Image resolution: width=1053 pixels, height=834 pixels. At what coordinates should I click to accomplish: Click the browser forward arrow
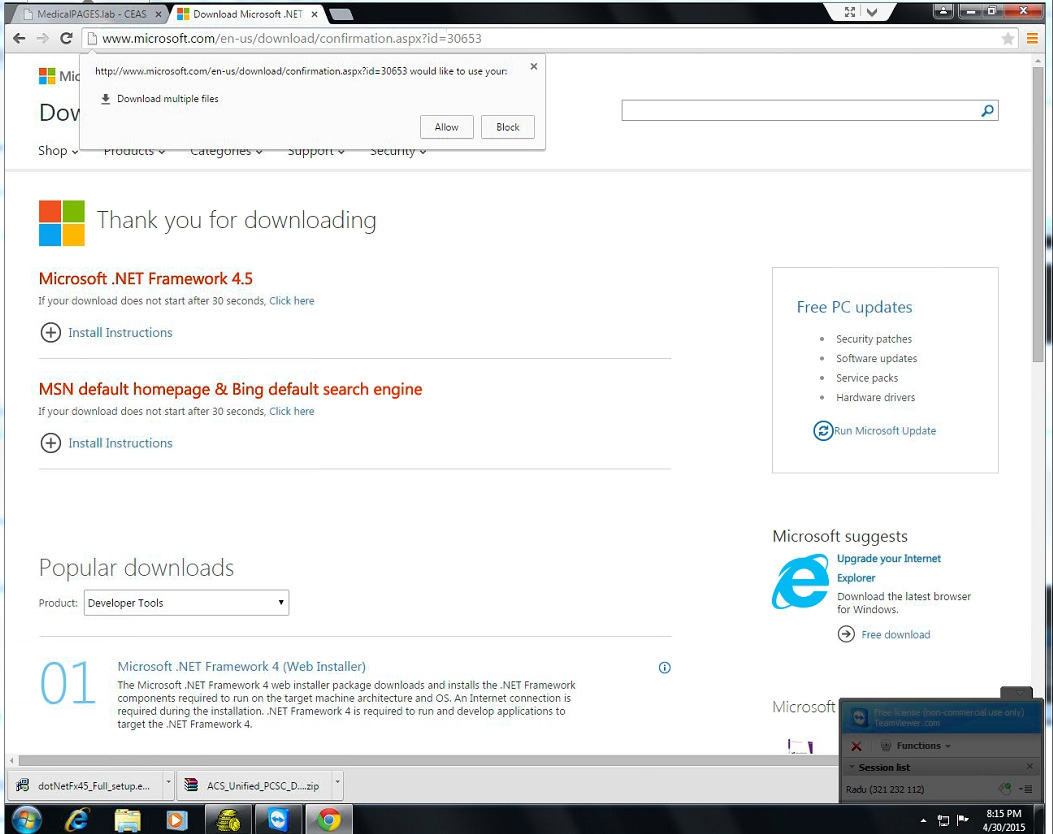tap(42, 38)
